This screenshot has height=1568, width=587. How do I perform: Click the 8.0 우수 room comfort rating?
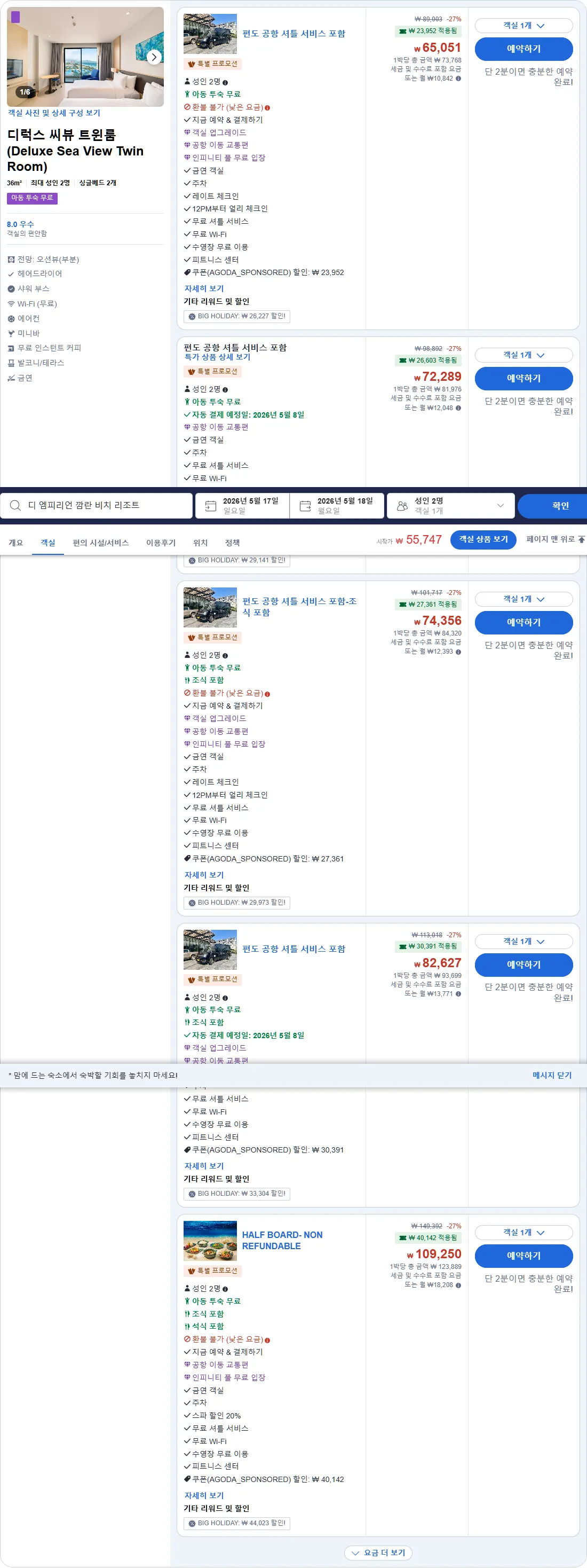tap(20, 224)
